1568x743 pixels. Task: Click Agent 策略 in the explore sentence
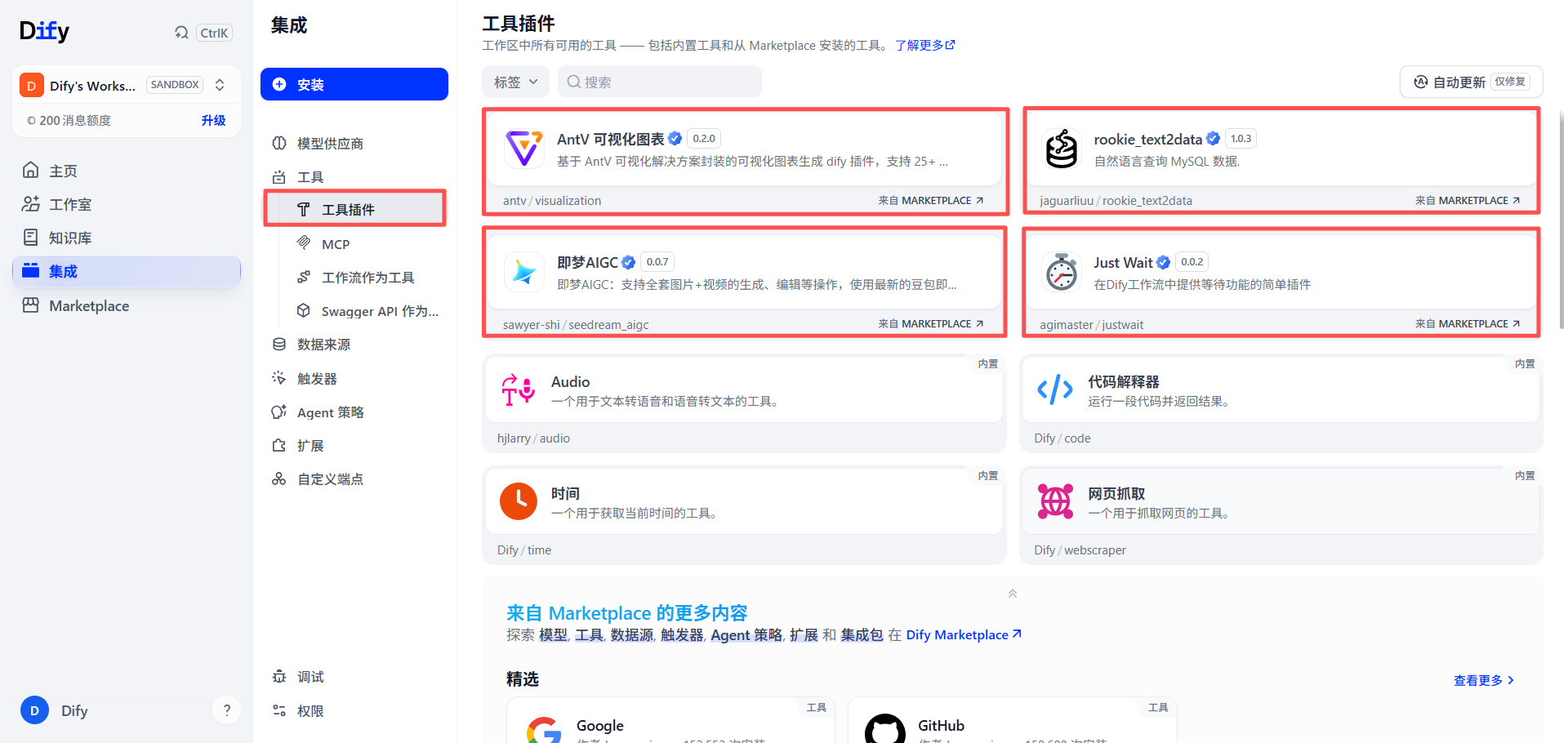click(746, 634)
